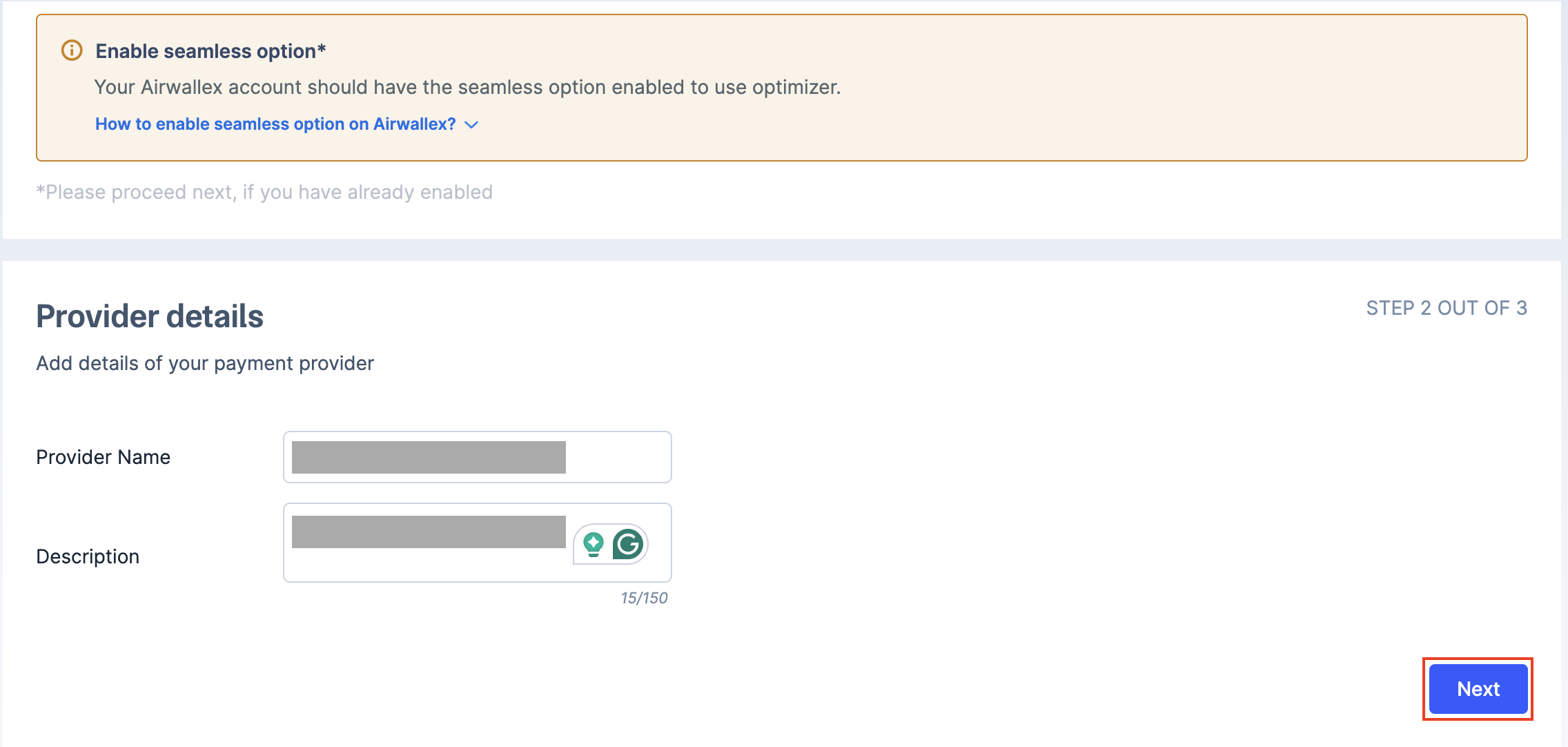Click the 'STEP 2 OUT OF 3' indicator

coord(1447,308)
